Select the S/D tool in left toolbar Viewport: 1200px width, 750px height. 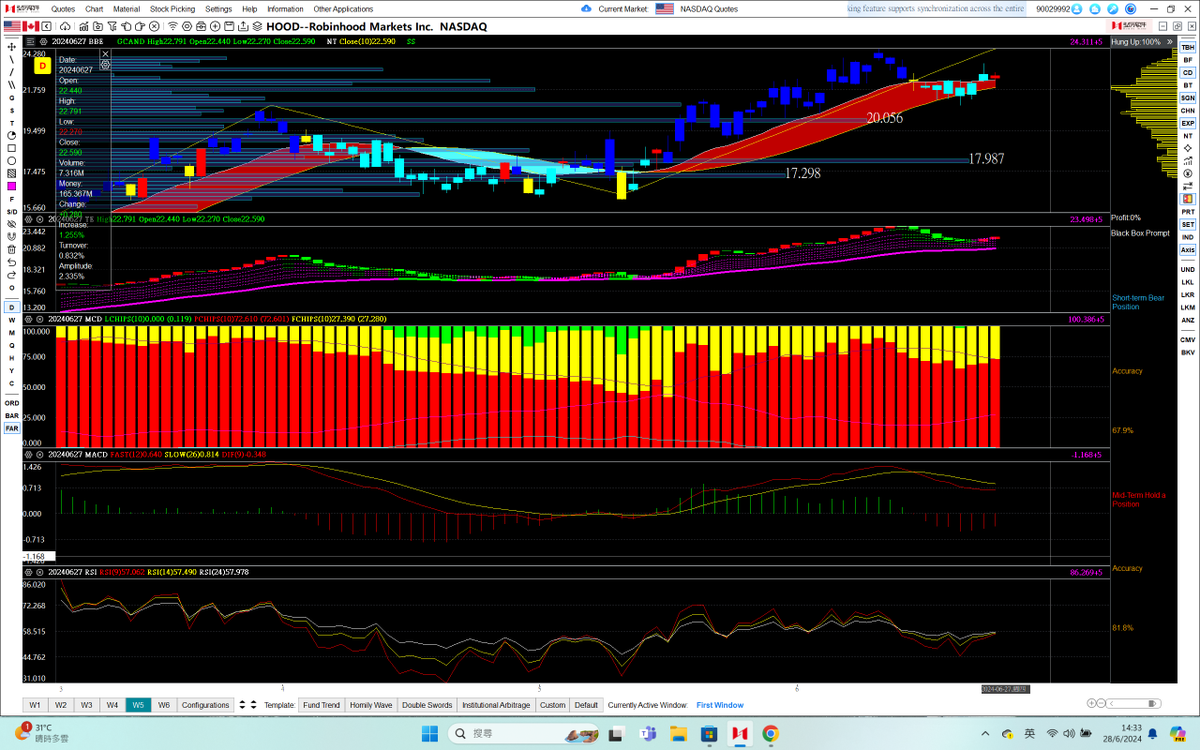point(12,212)
